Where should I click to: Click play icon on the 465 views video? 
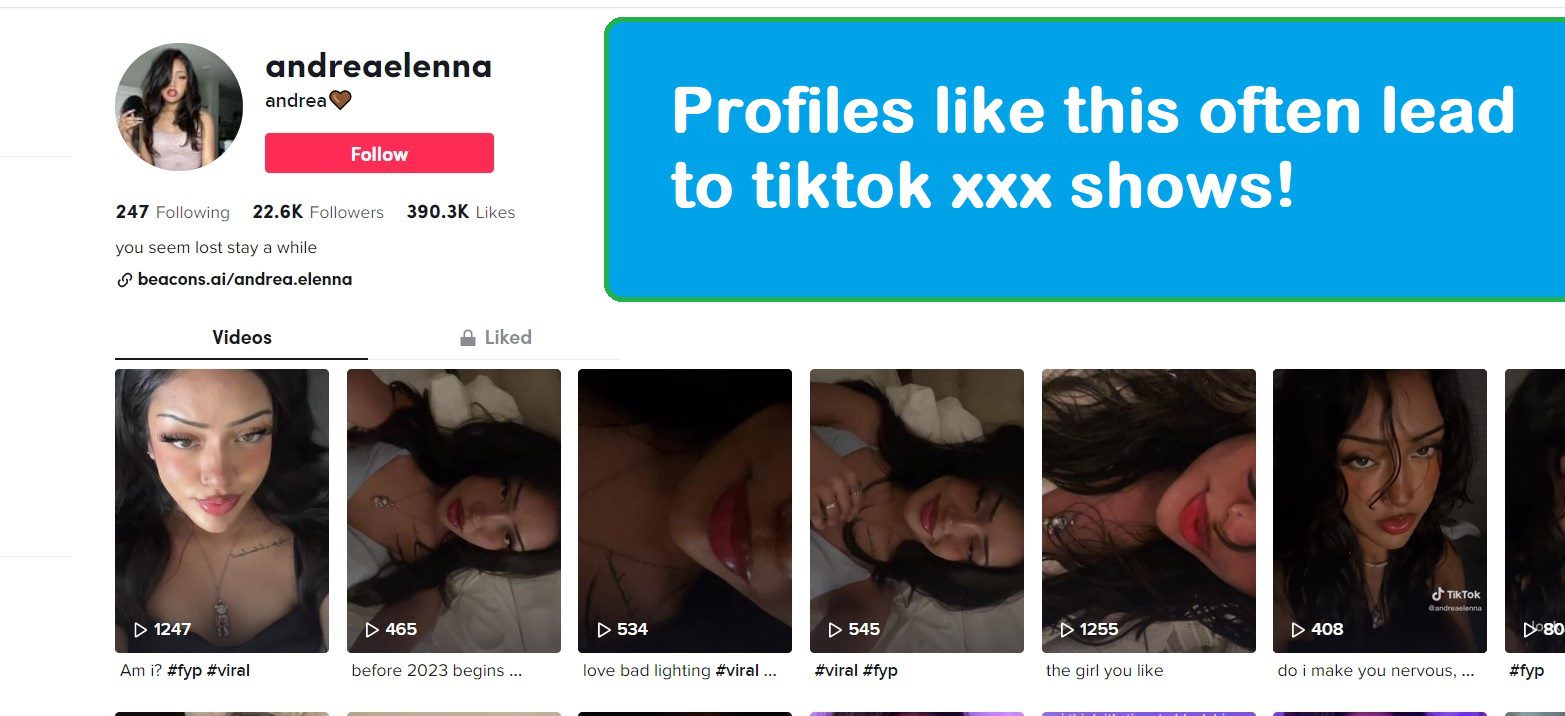[372, 630]
